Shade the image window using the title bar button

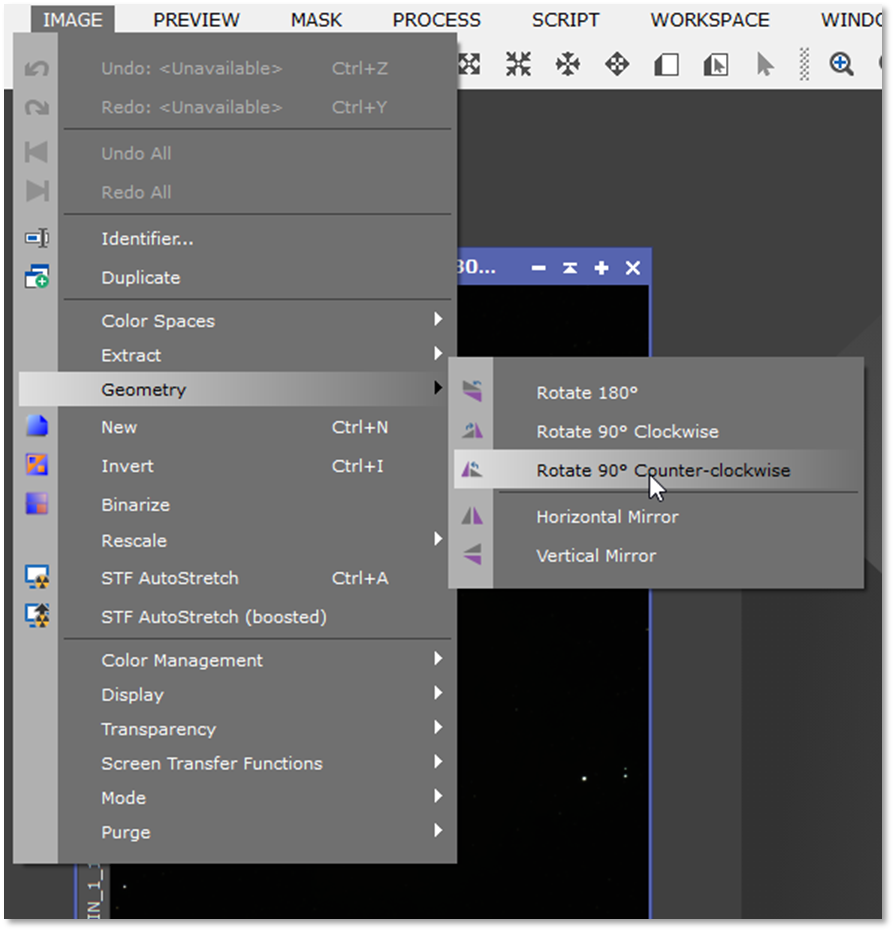569,268
